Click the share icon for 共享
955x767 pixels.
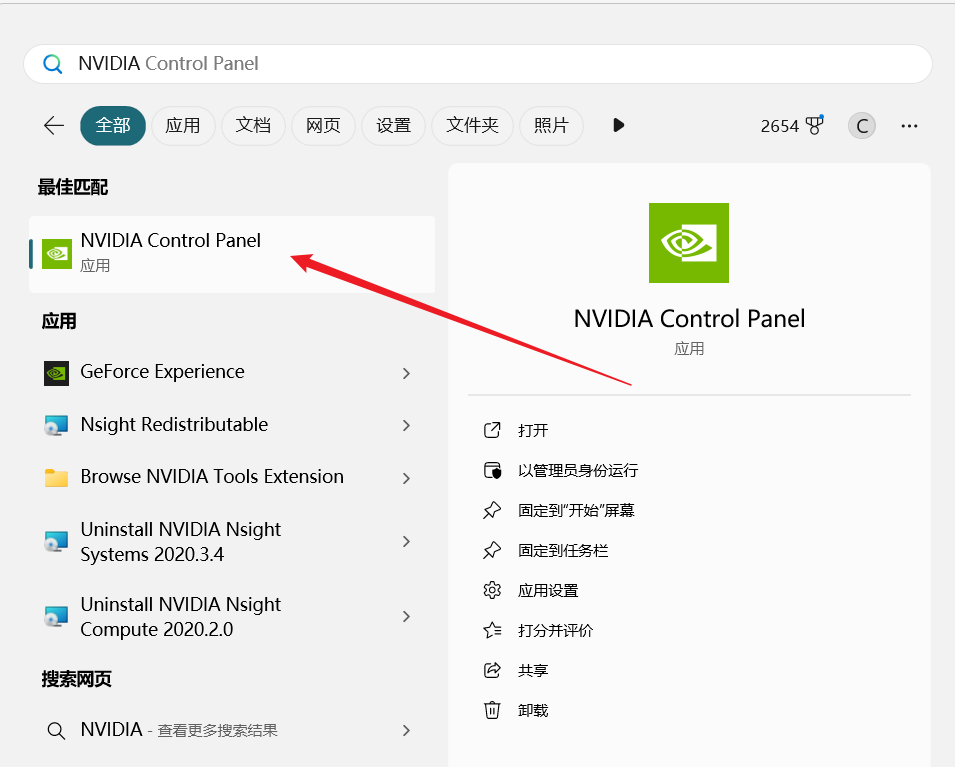point(492,670)
